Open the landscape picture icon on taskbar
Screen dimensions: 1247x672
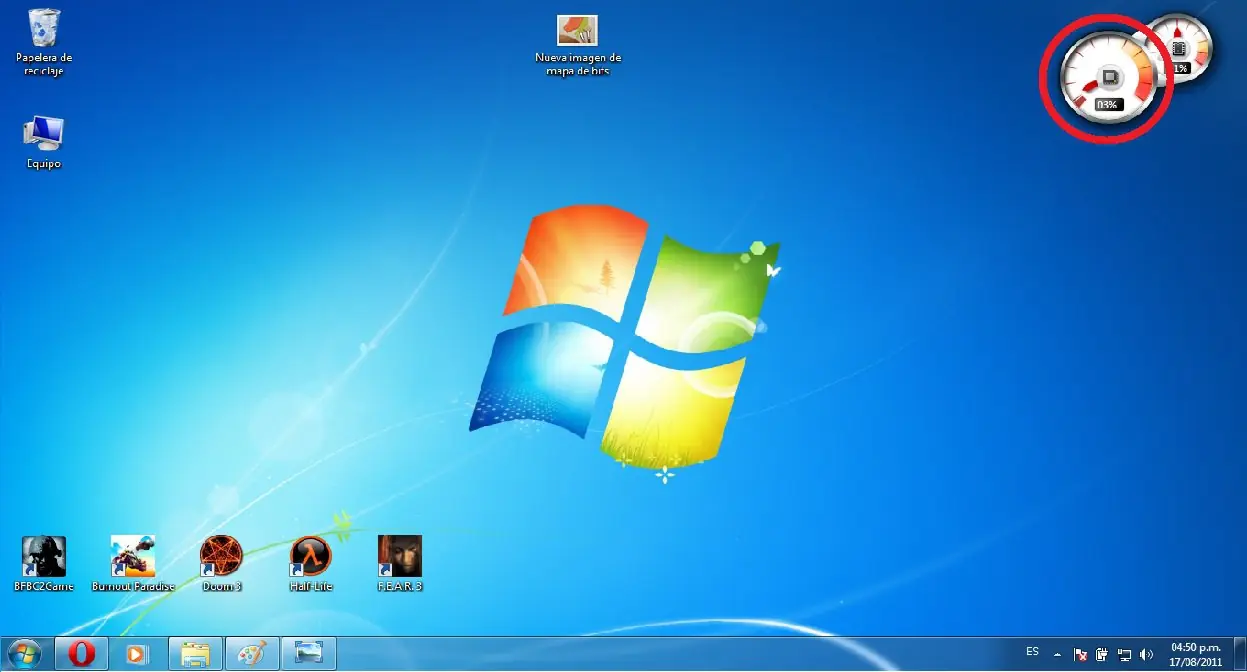(x=308, y=654)
